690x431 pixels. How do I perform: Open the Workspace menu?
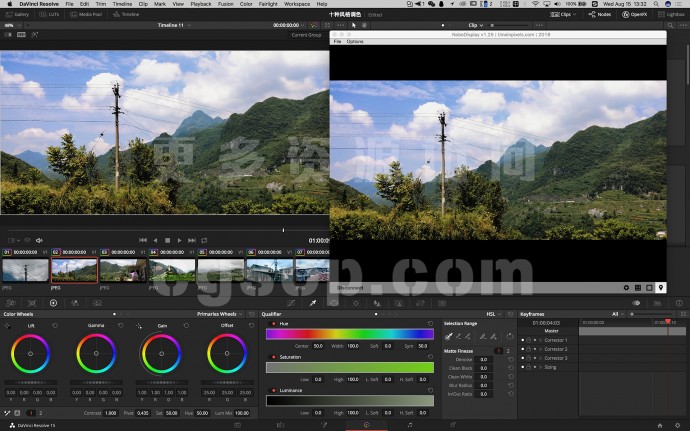297,4
